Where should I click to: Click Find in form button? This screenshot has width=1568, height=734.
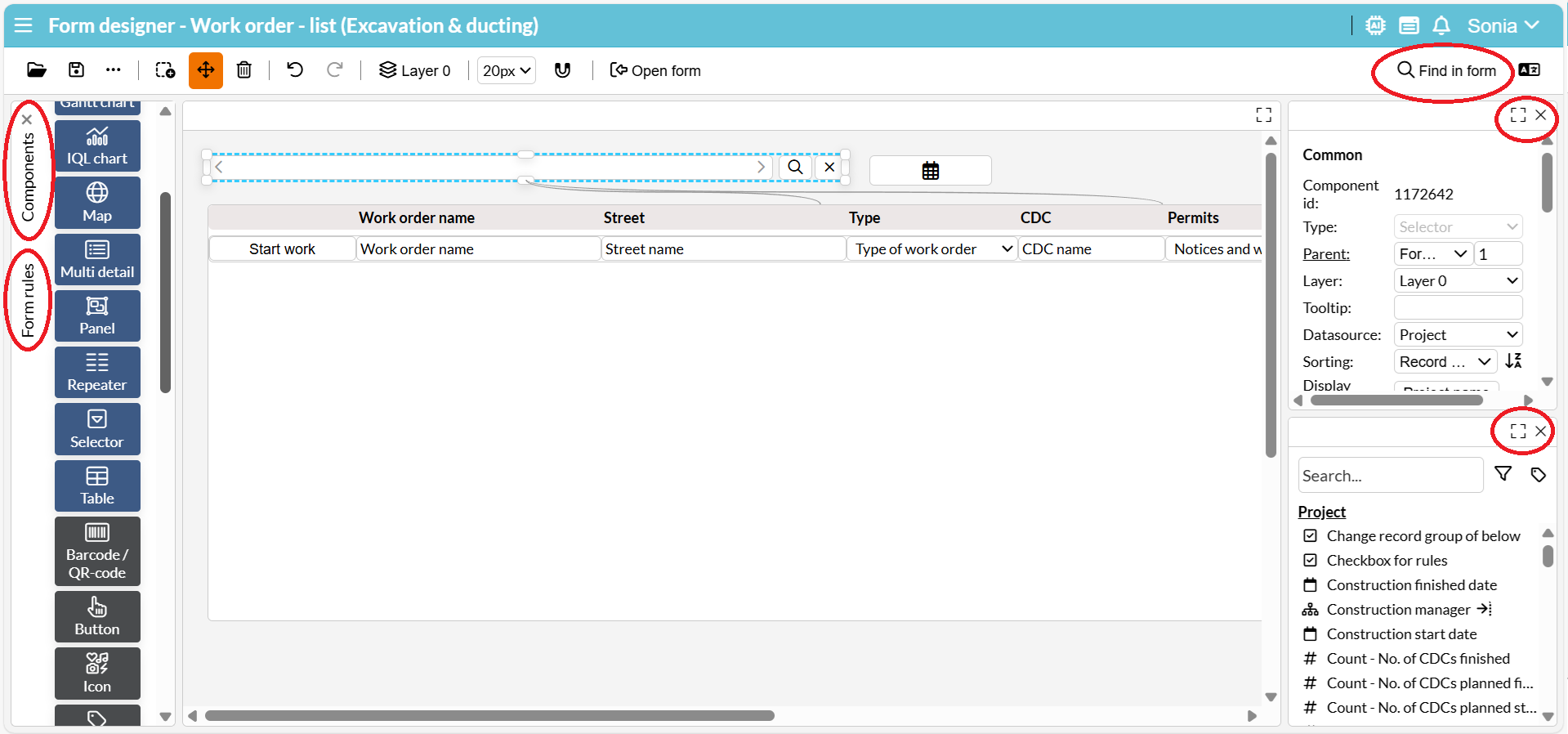(1446, 70)
